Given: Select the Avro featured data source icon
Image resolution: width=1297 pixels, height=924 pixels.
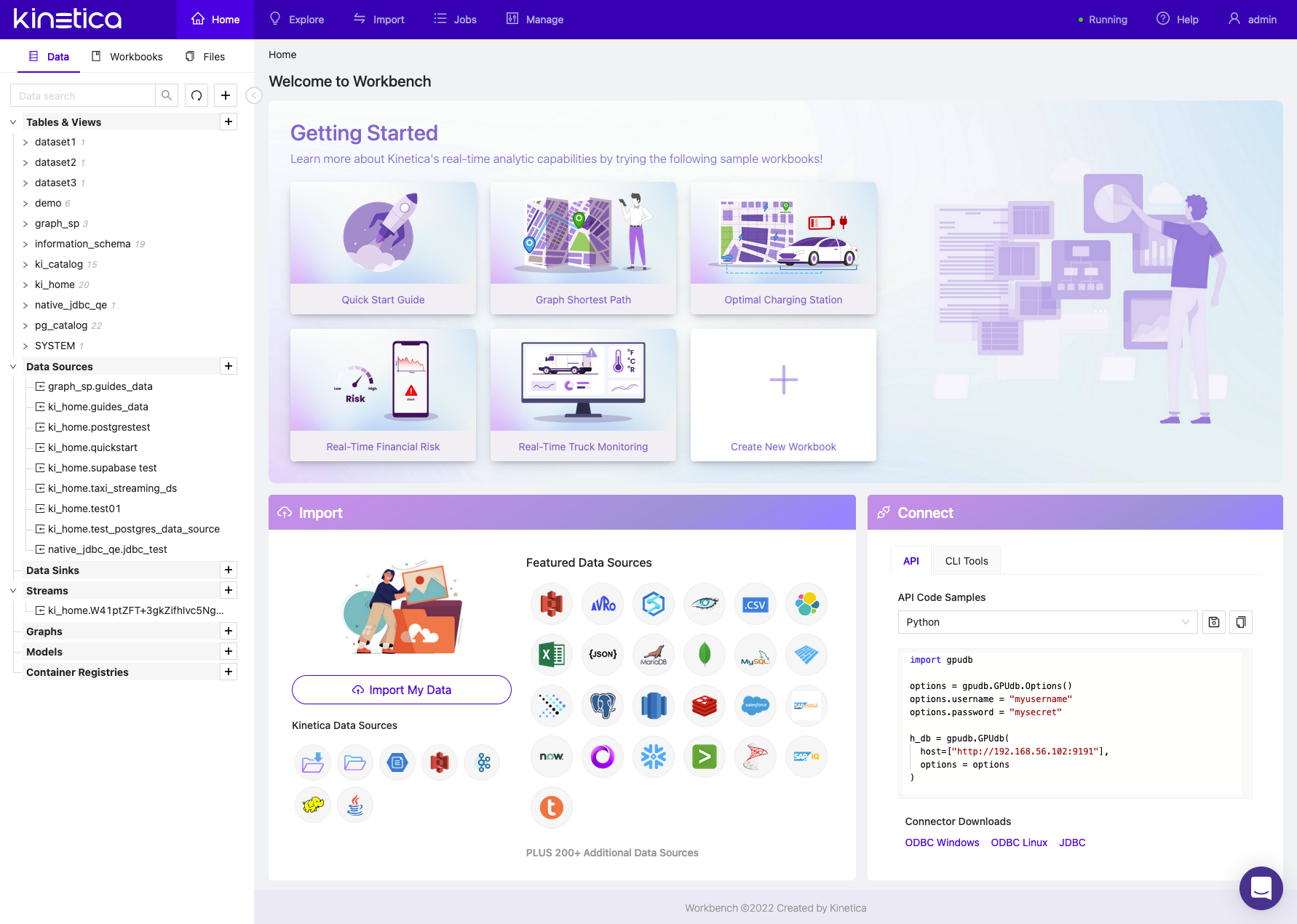Looking at the screenshot, I should click(x=603, y=604).
